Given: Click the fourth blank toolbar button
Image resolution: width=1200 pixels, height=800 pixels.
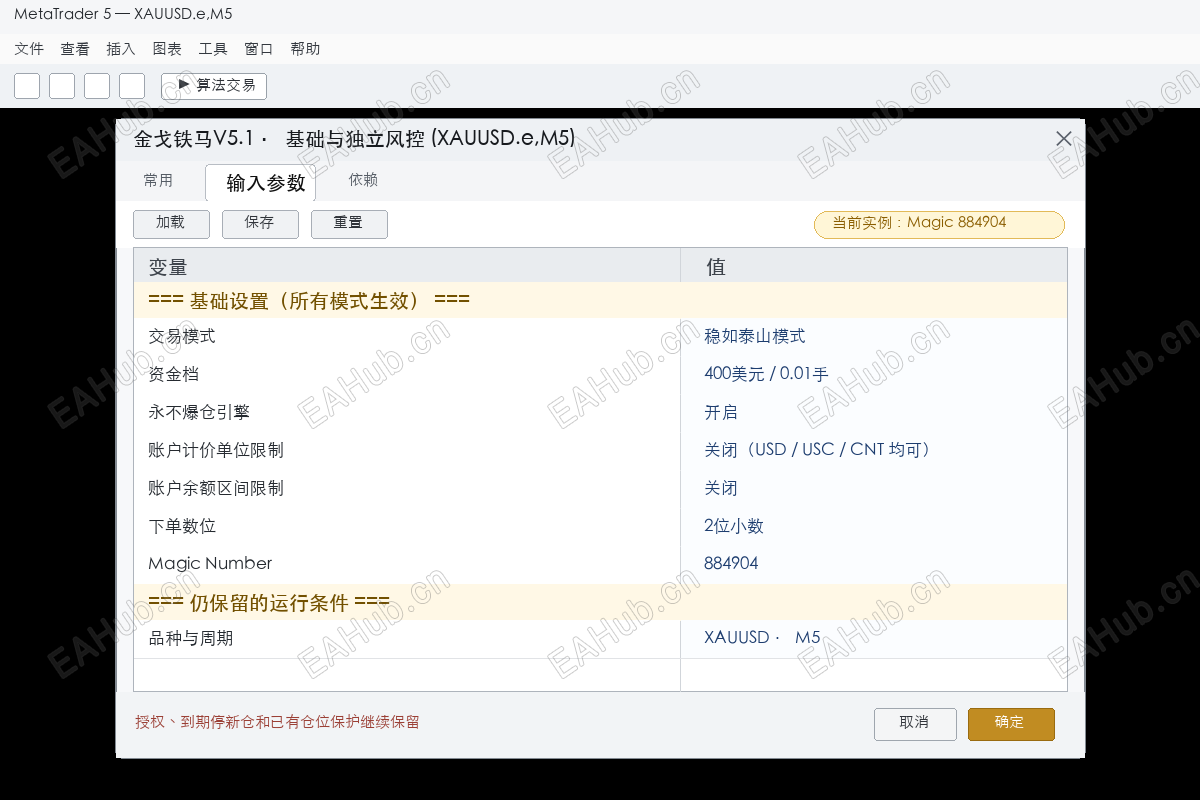Looking at the screenshot, I should pos(132,86).
